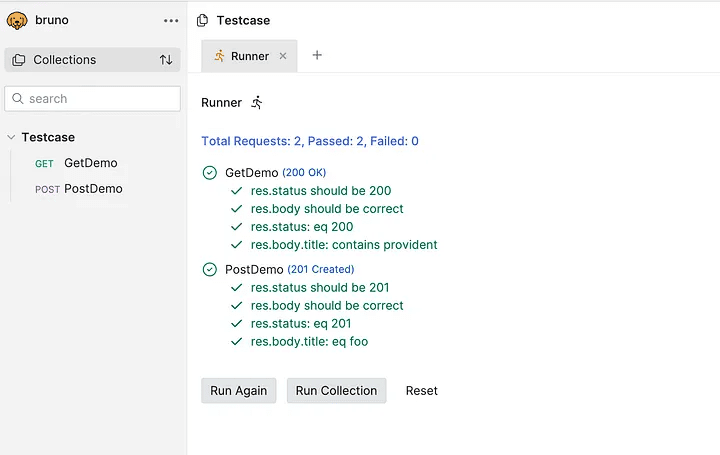720x455 pixels.
Task: Open the POST PostDemo request
Action: point(79,189)
